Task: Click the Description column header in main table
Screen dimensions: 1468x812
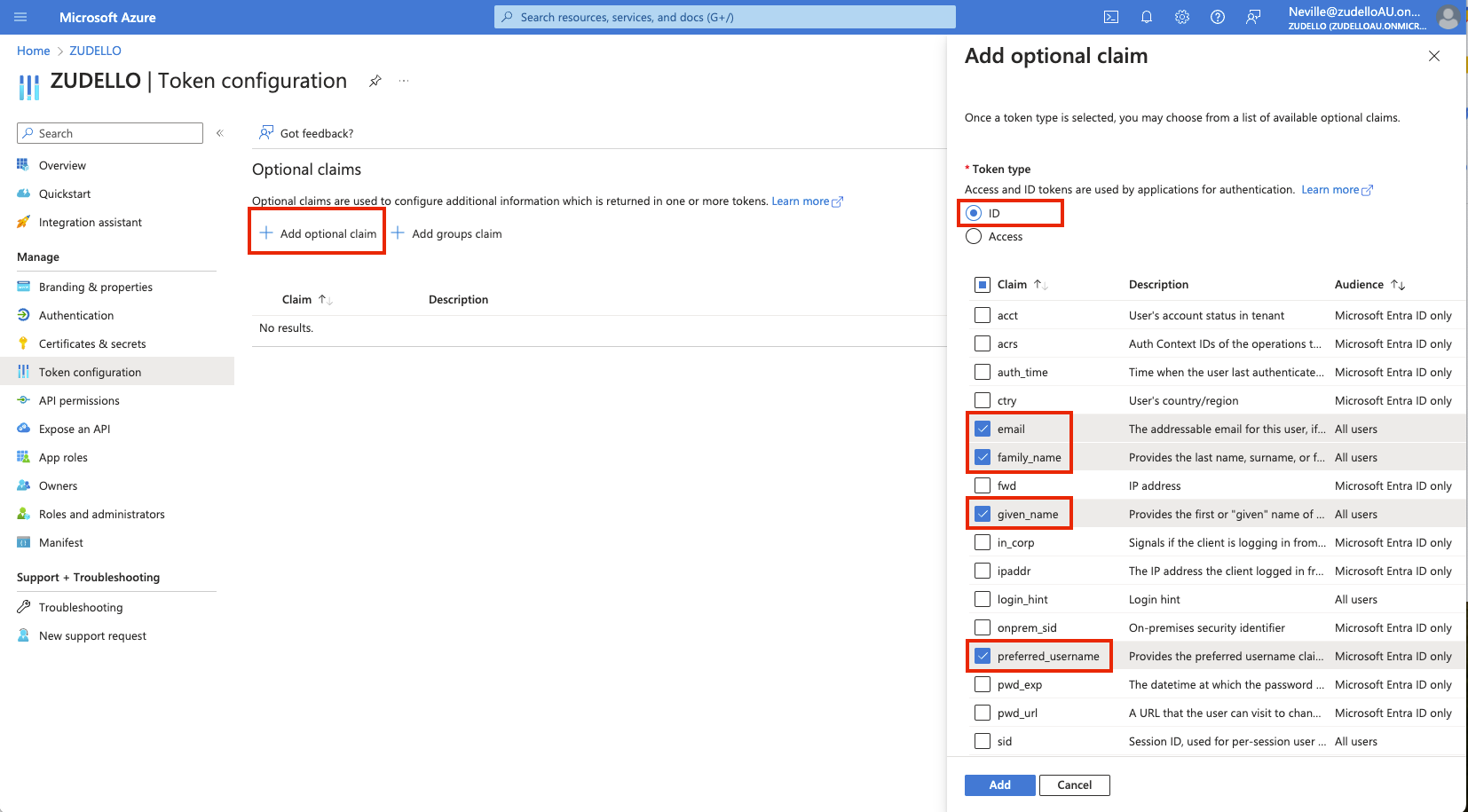Action: click(x=458, y=300)
